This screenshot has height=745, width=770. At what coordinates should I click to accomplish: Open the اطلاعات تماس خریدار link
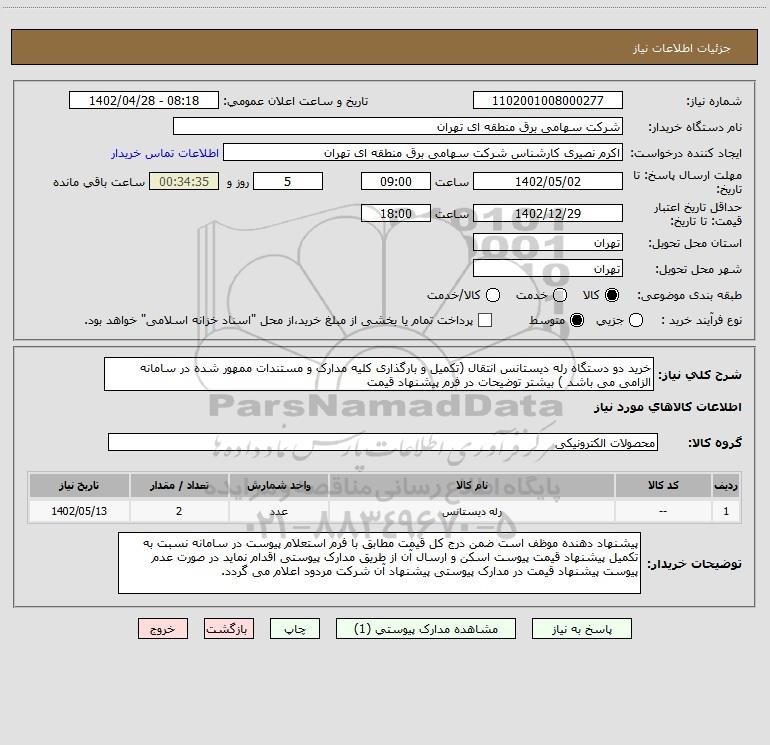click(x=165, y=153)
